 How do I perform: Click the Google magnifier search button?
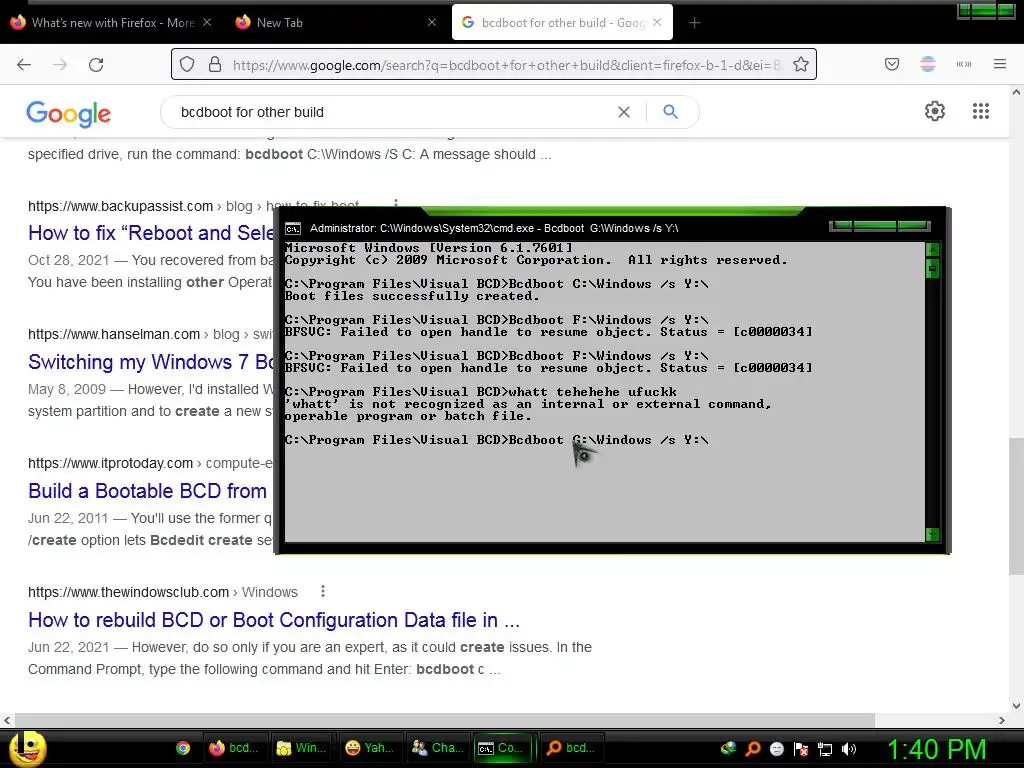coord(671,112)
